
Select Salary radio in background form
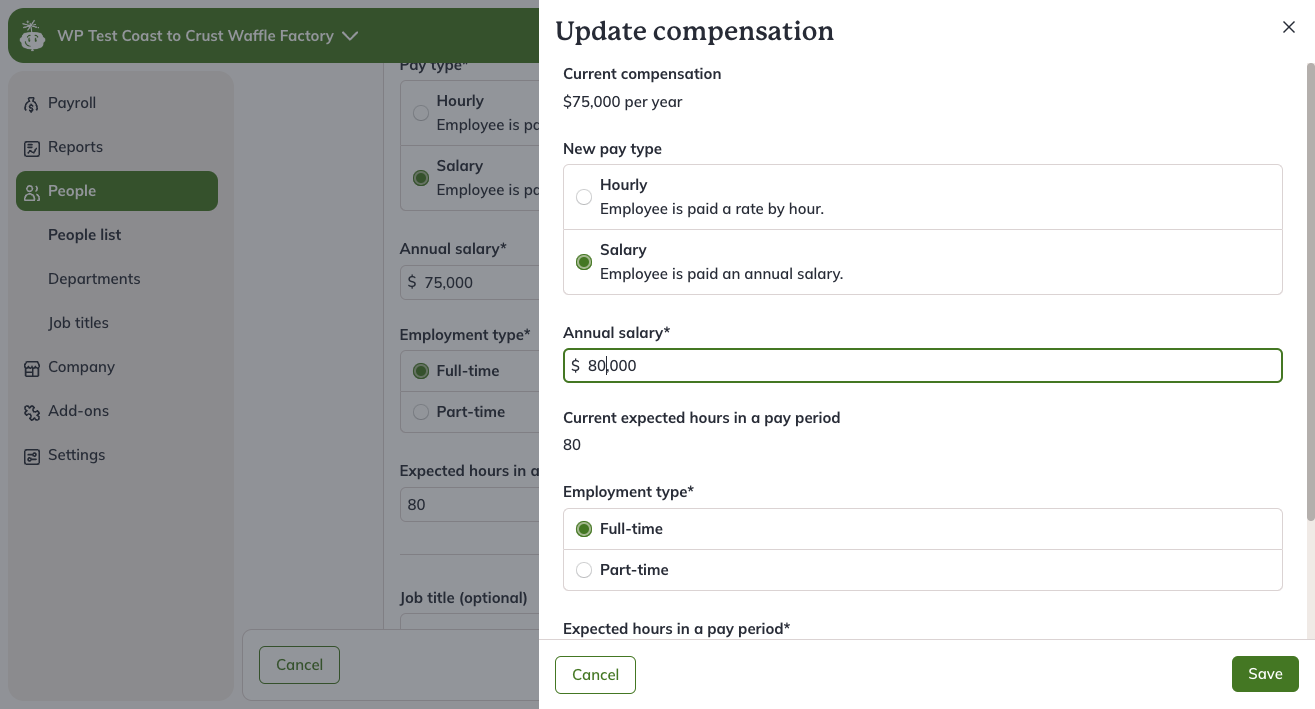[x=421, y=178]
